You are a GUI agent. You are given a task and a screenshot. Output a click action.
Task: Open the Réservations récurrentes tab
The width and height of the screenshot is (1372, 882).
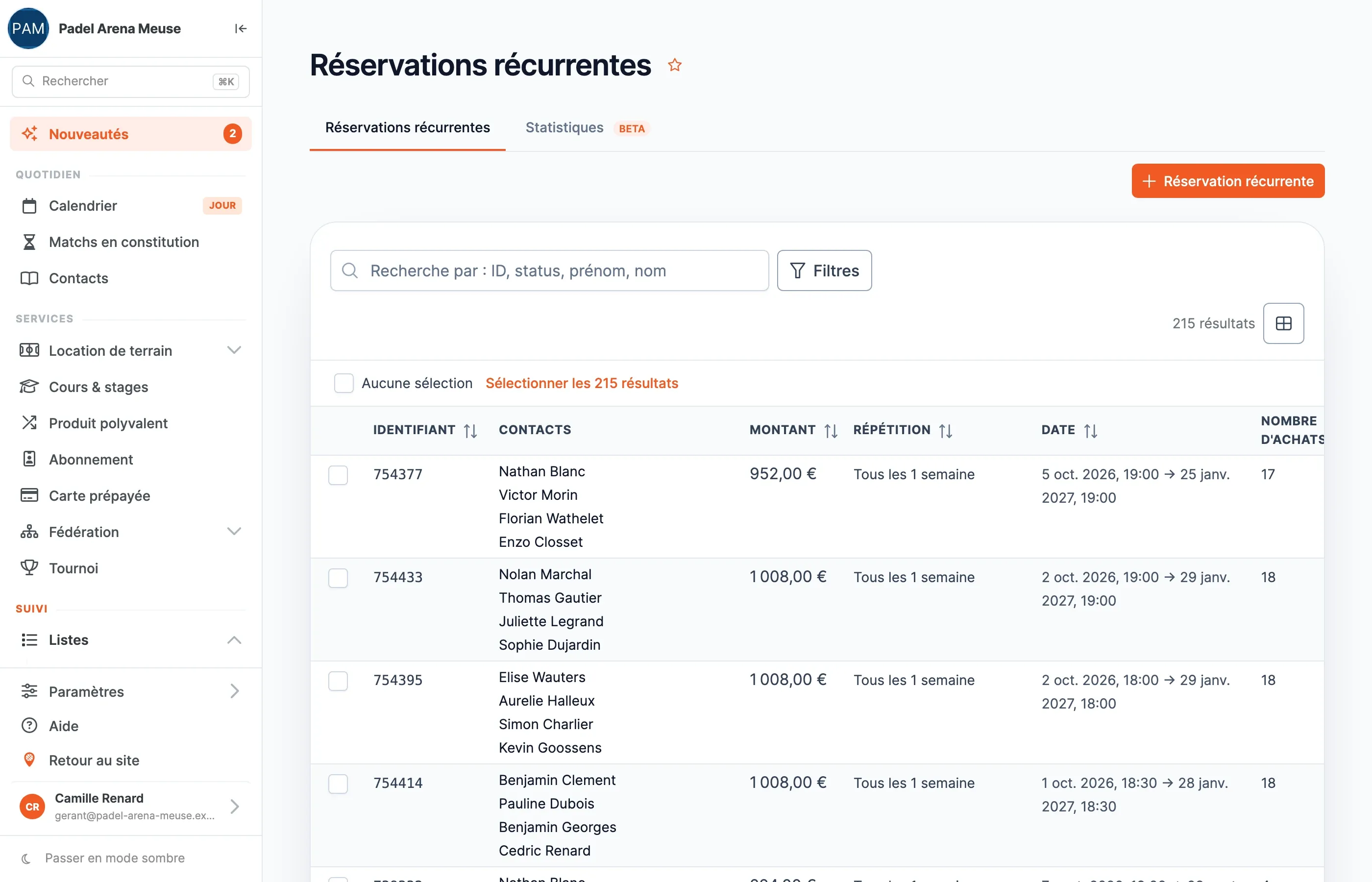point(407,128)
